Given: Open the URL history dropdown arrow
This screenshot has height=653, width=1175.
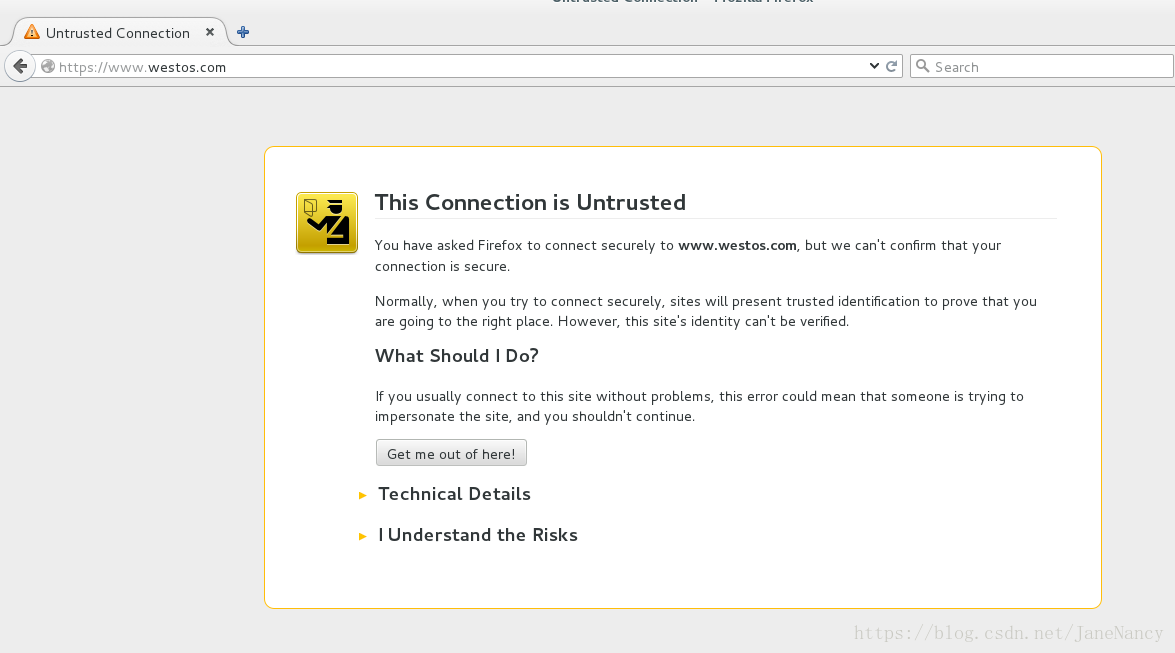Looking at the screenshot, I should [x=874, y=66].
